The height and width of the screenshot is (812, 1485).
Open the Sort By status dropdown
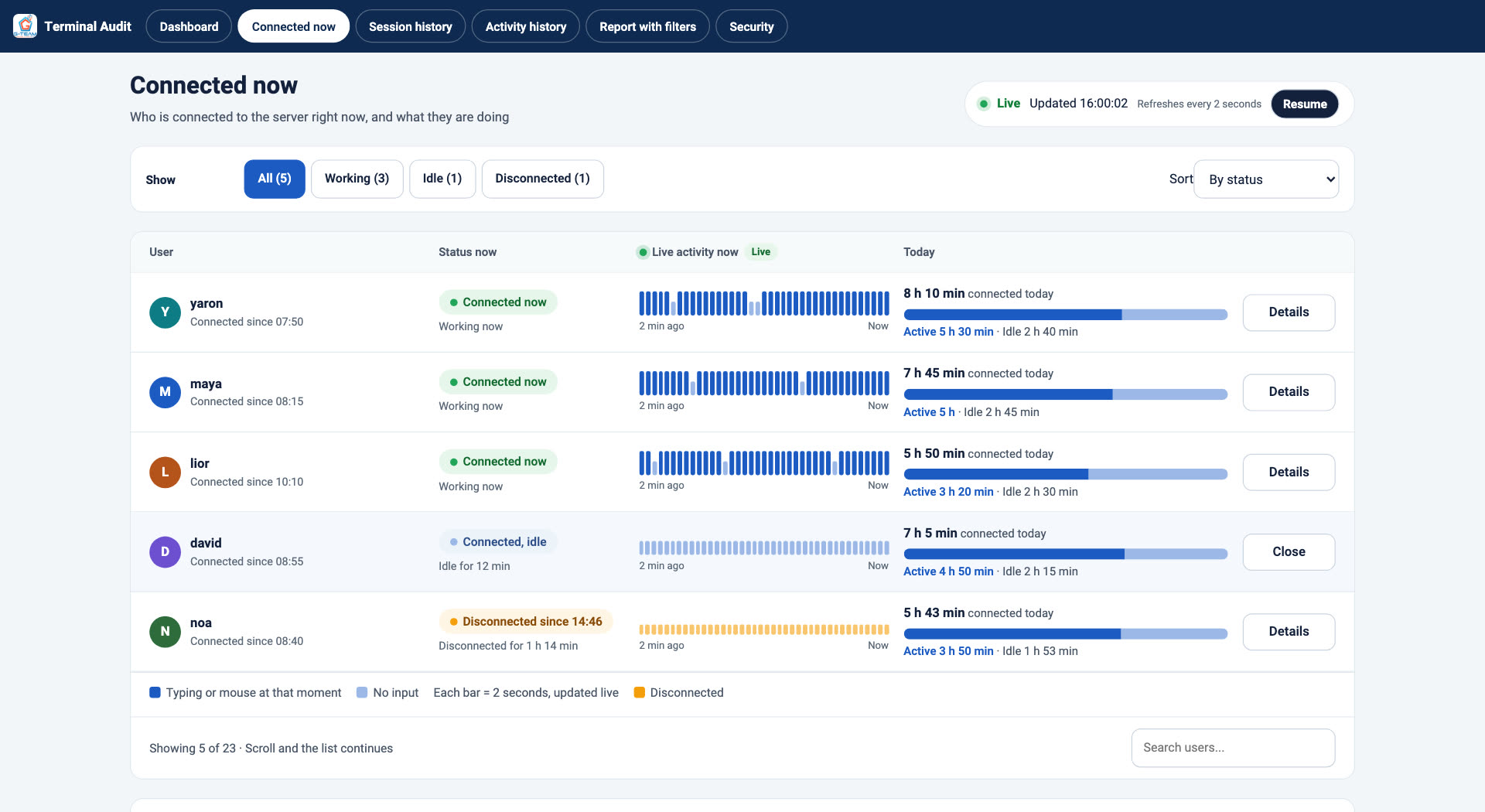tap(1266, 179)
